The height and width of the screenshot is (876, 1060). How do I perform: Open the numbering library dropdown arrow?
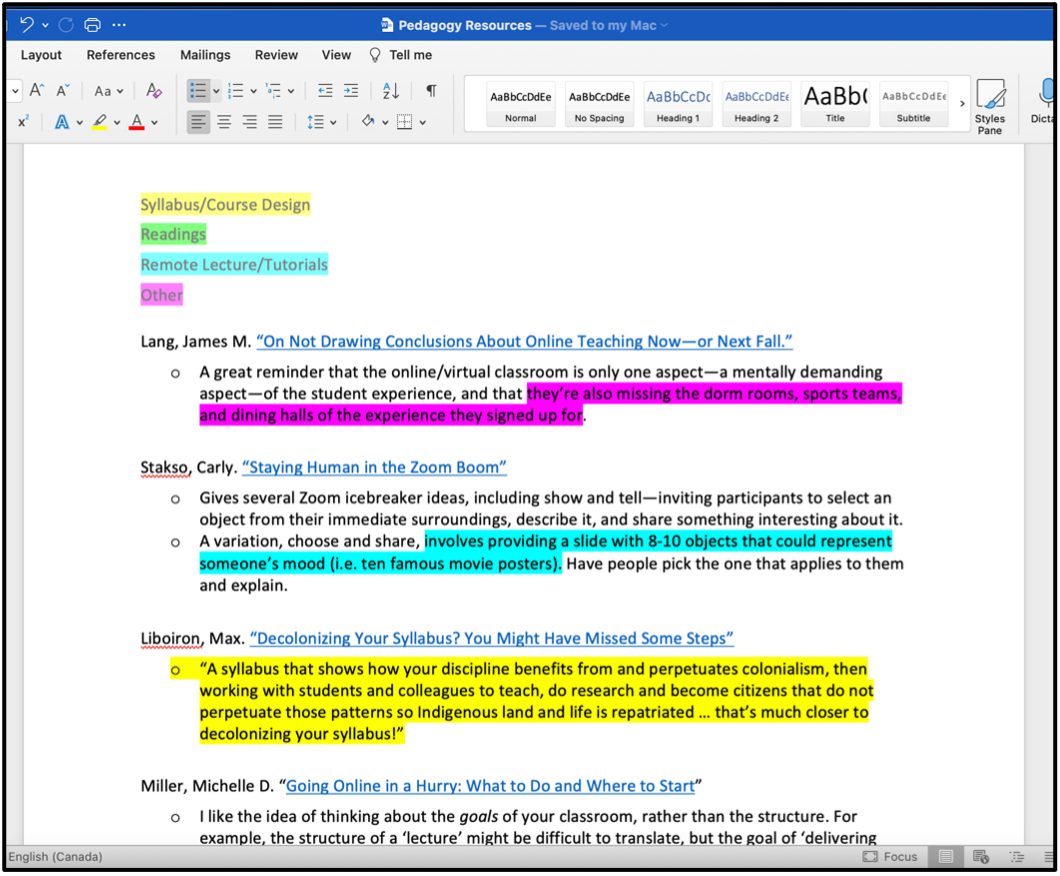pyautogui.click(x=254, y=91)
